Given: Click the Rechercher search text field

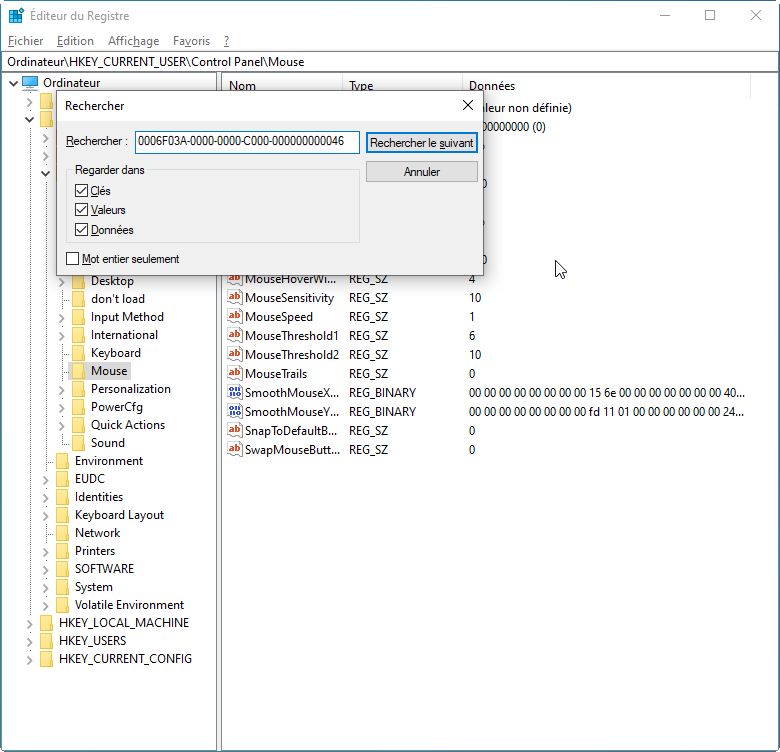Looking at the screenshot, I should tap(246, 142).
